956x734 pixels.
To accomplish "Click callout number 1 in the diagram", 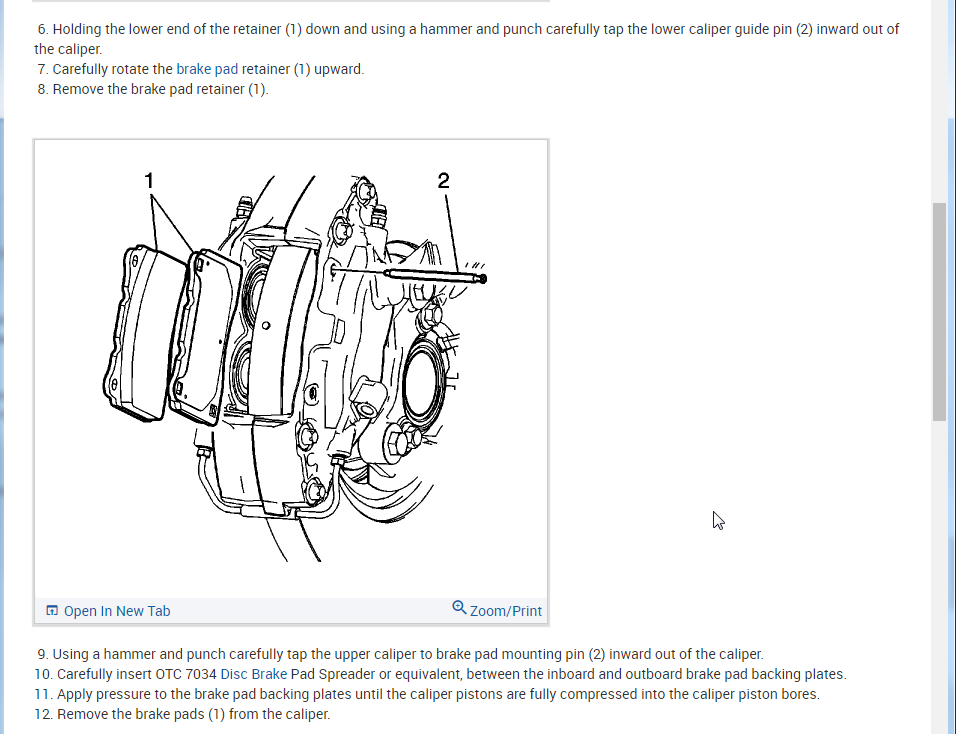I will click(x=149, y=181).
